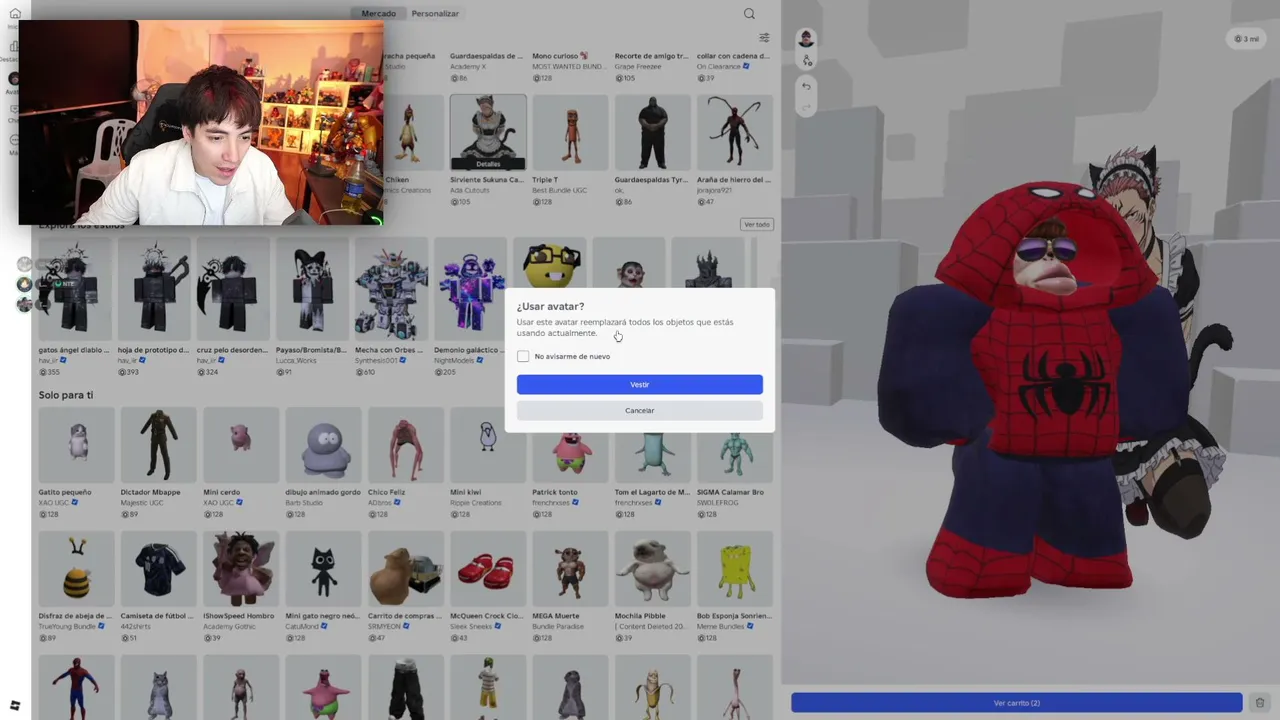Select the 'Mini cerdo' pig thumbnail
This screenshot has height=720, width=1280.
tap(241, 445)
